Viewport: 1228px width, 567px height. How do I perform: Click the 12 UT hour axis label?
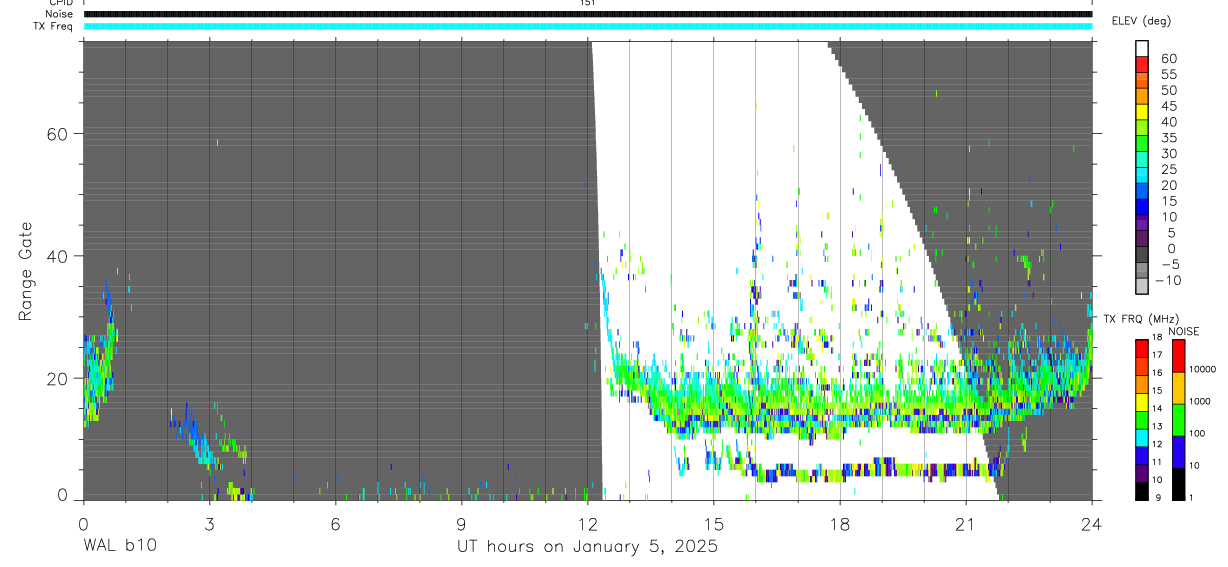pos(587,524)
